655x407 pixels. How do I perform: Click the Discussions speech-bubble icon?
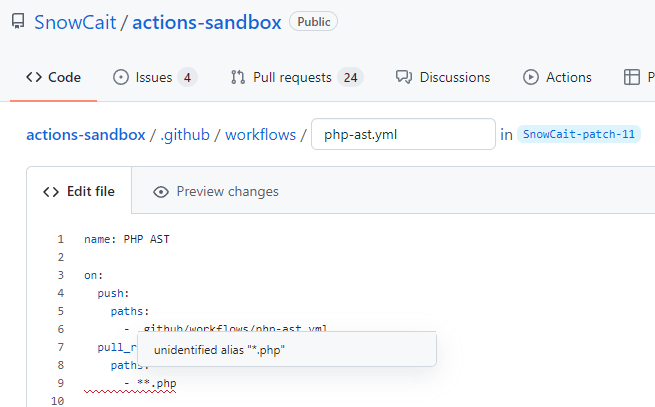404,77
